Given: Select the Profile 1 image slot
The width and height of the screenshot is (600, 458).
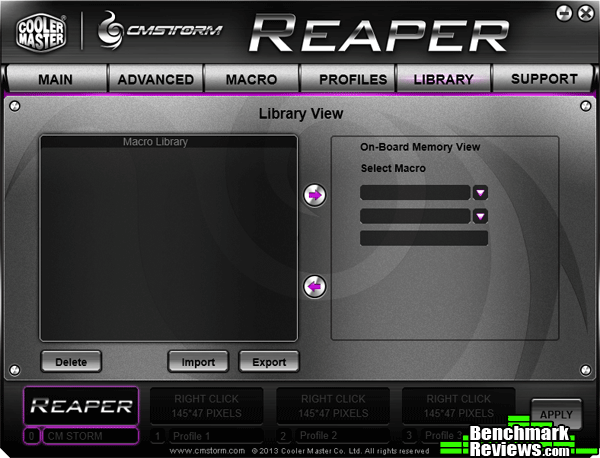Looking at the screenshot, I should pyautogui.click(x=207, y=406).
